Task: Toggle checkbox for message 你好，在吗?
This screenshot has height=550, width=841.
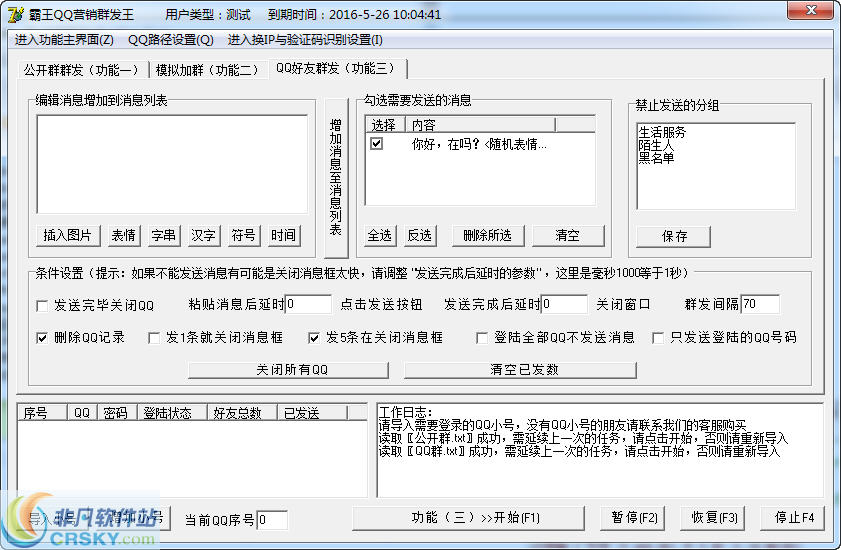Action: [377, 144]
